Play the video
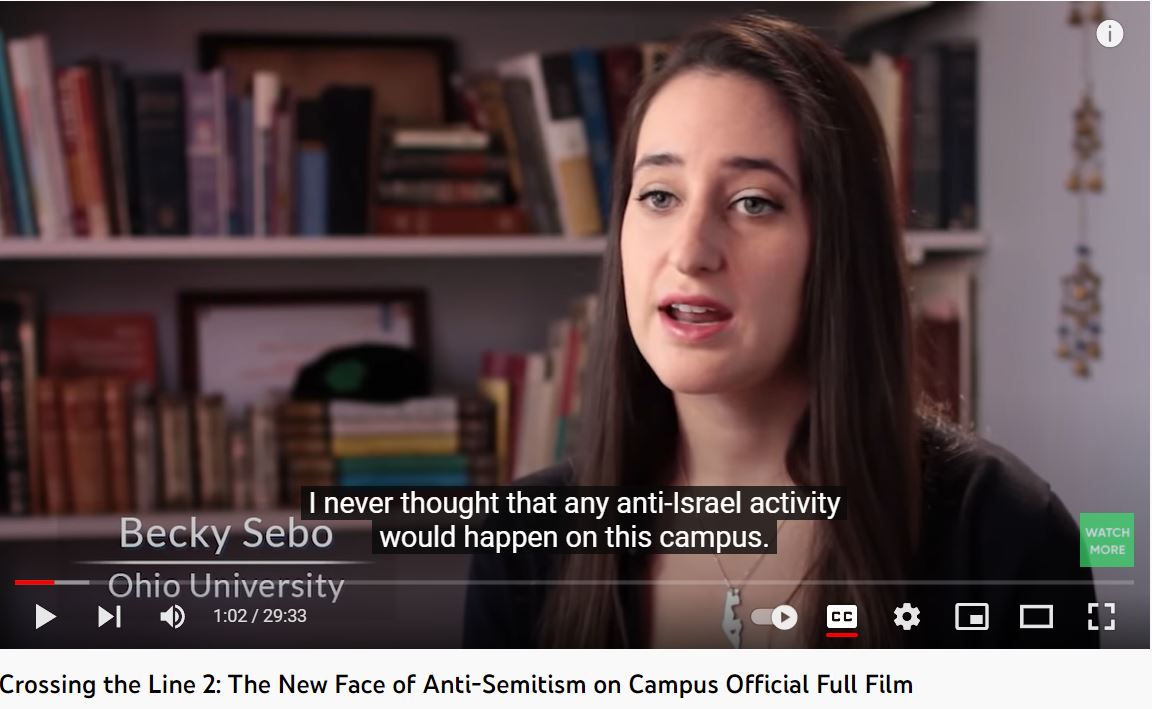Viewport: 1152px width, 709px height. [46, 616]
